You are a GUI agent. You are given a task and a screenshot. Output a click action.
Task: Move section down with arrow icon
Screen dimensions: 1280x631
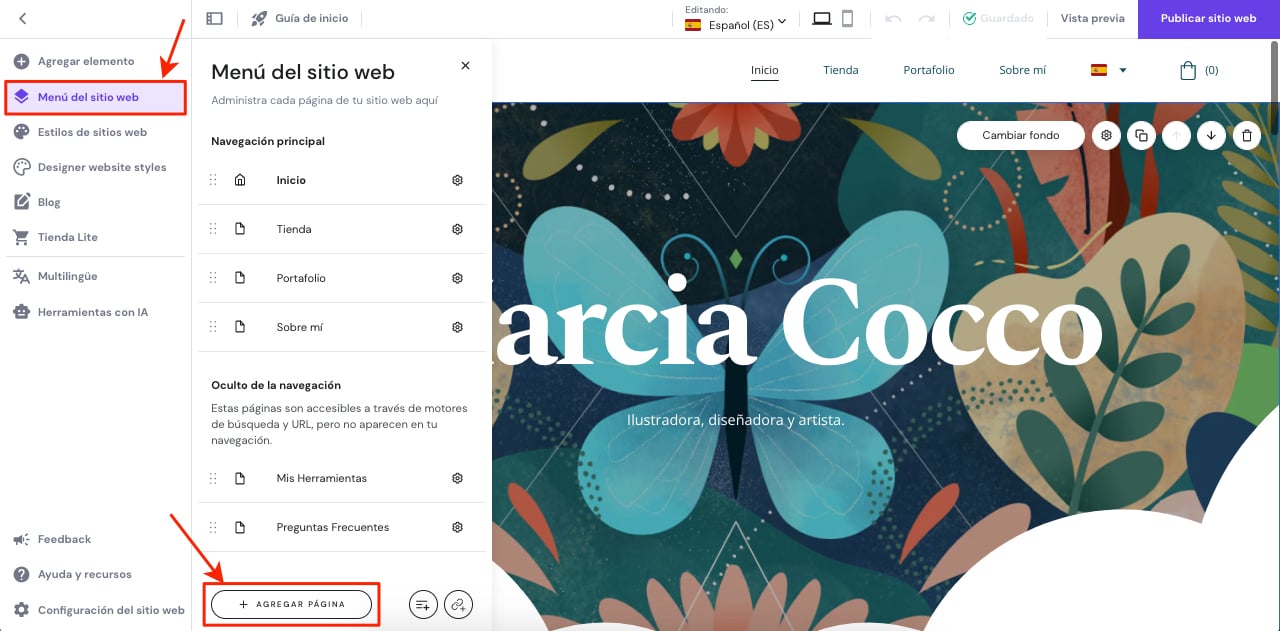click(x=1211, y=135)
